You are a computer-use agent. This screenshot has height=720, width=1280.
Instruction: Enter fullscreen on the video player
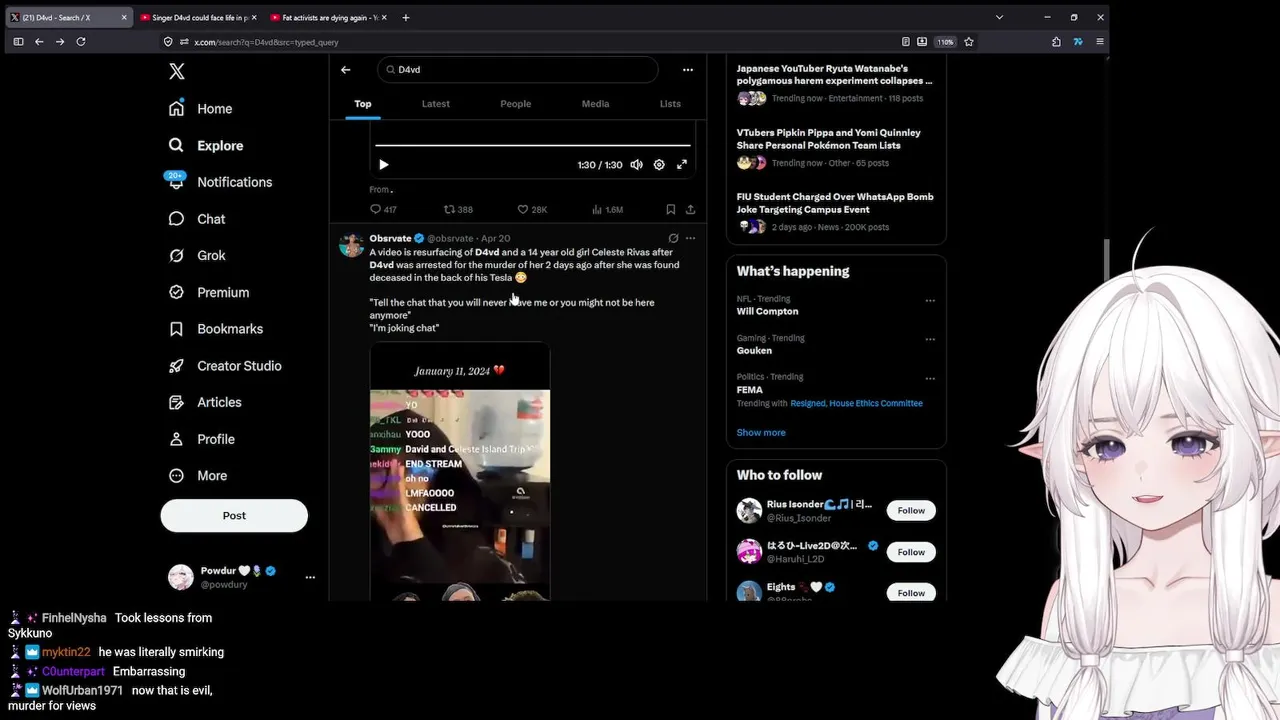pyautogui.click(x=682, y=165)
